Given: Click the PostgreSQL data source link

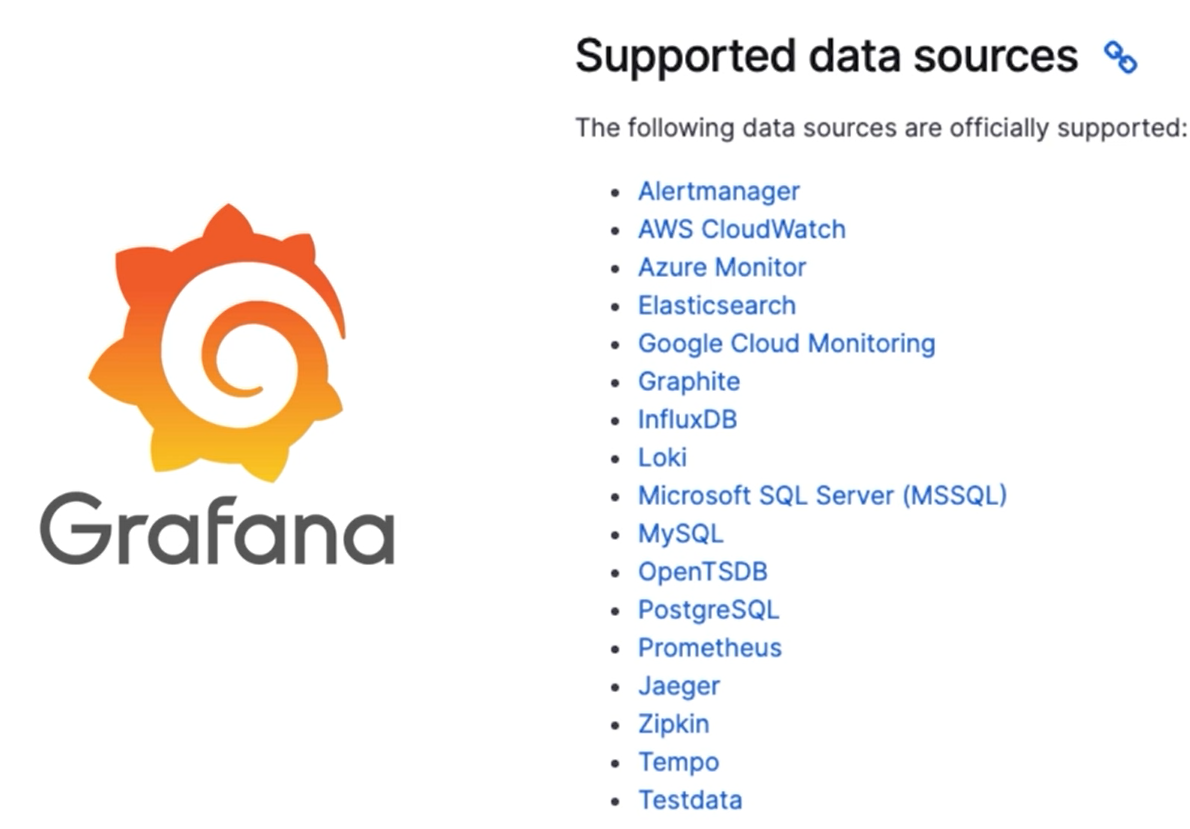Looking at the screenshot, I should (709, 610).
